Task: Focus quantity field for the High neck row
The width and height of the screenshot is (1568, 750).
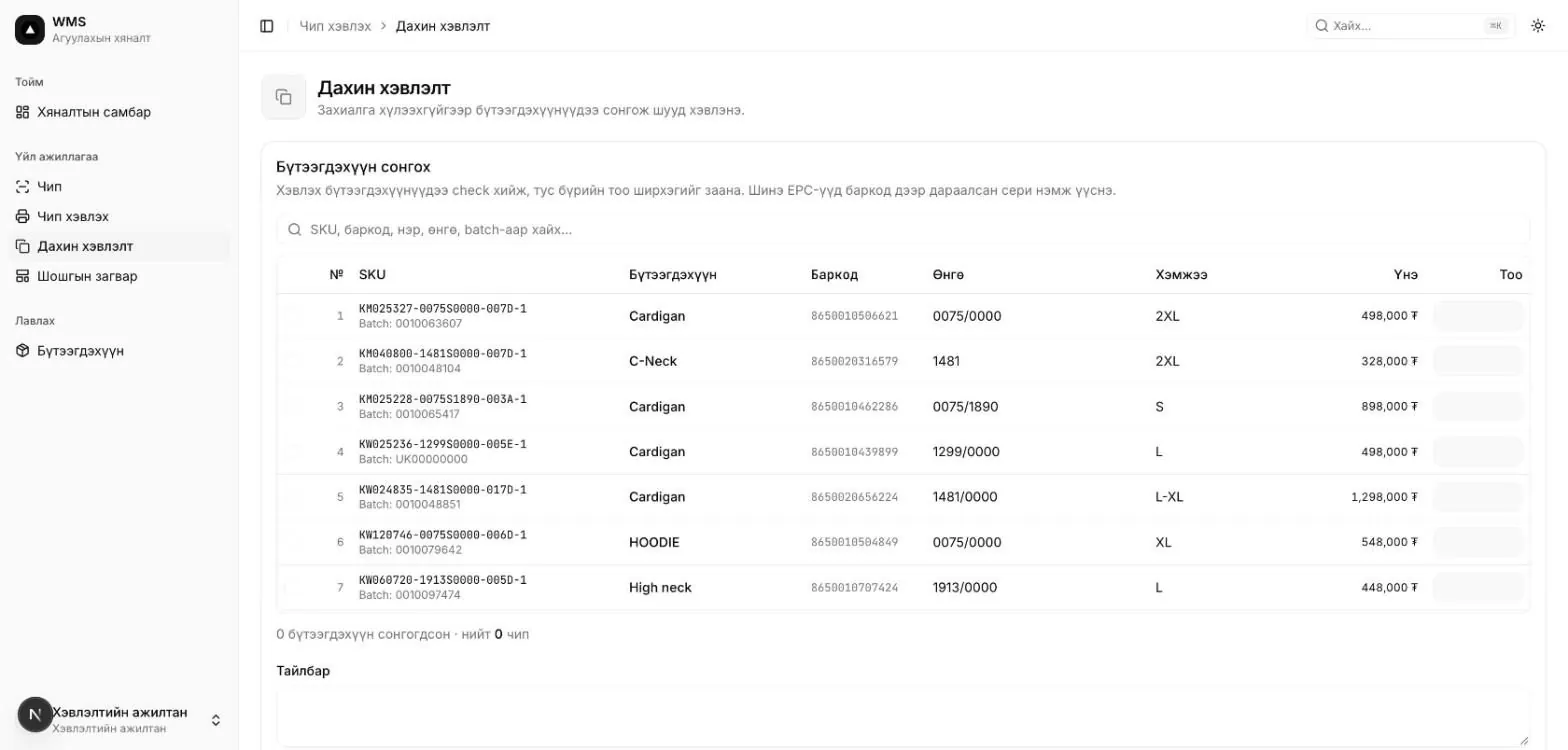Action: [x=1478, y=588]
